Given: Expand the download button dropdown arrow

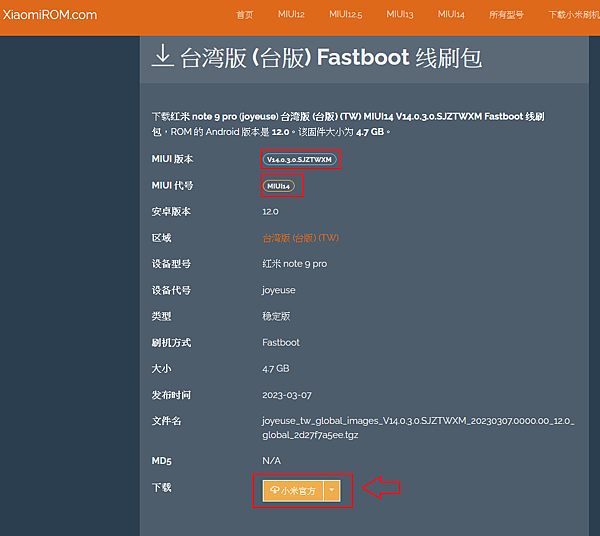Looking at the screenshot, I should point(332,491).
